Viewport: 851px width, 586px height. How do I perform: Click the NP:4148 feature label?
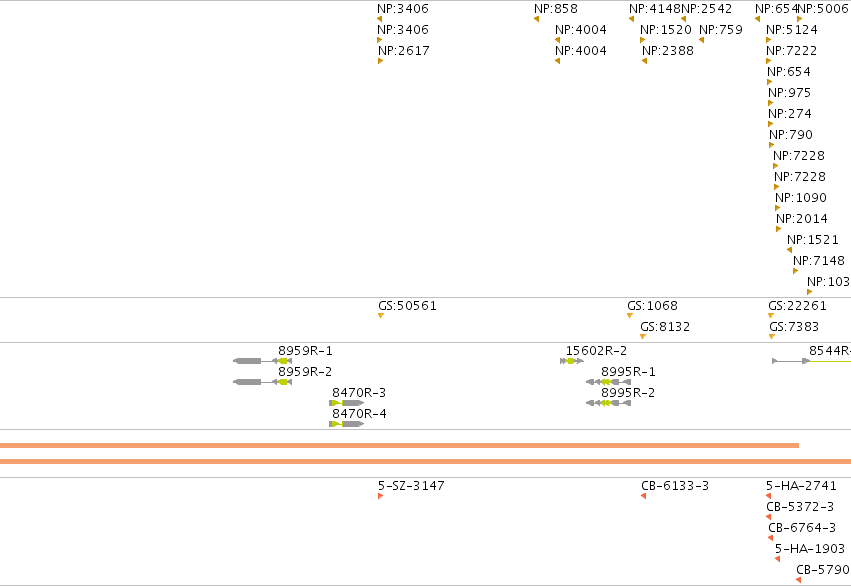(655, 9)
